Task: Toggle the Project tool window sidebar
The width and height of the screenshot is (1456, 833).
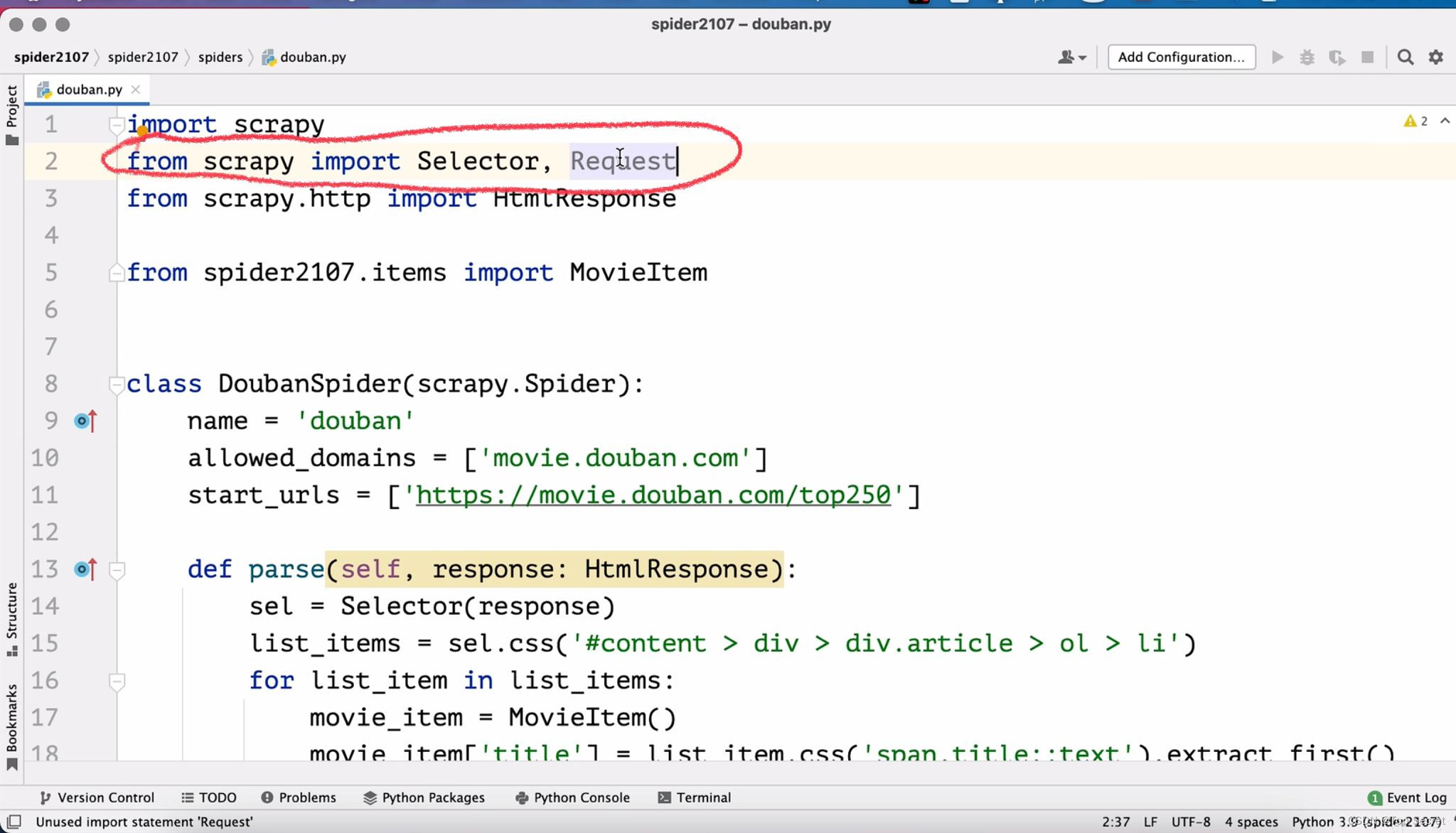Action: [x=11, y=114]
